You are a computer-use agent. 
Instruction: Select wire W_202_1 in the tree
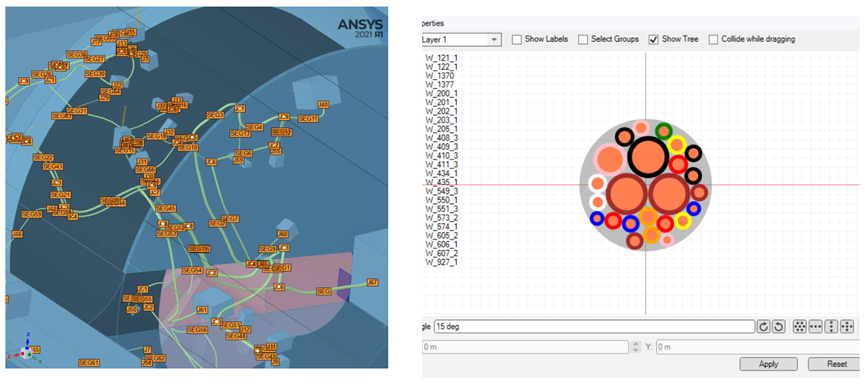pyautogui.click(x=441, y=111)
